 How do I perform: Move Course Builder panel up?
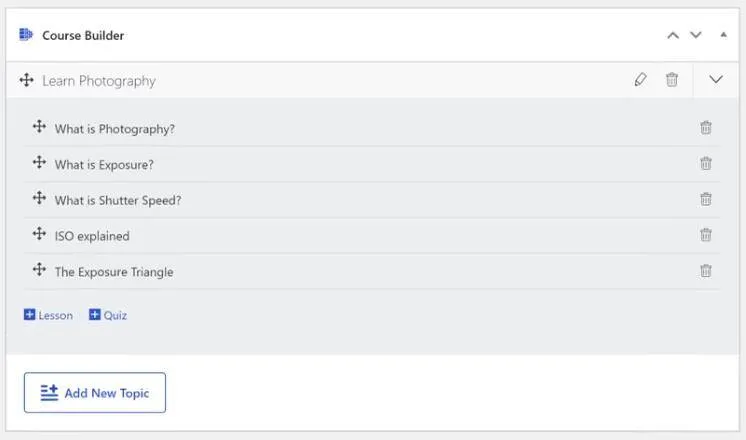coord(673,35)
